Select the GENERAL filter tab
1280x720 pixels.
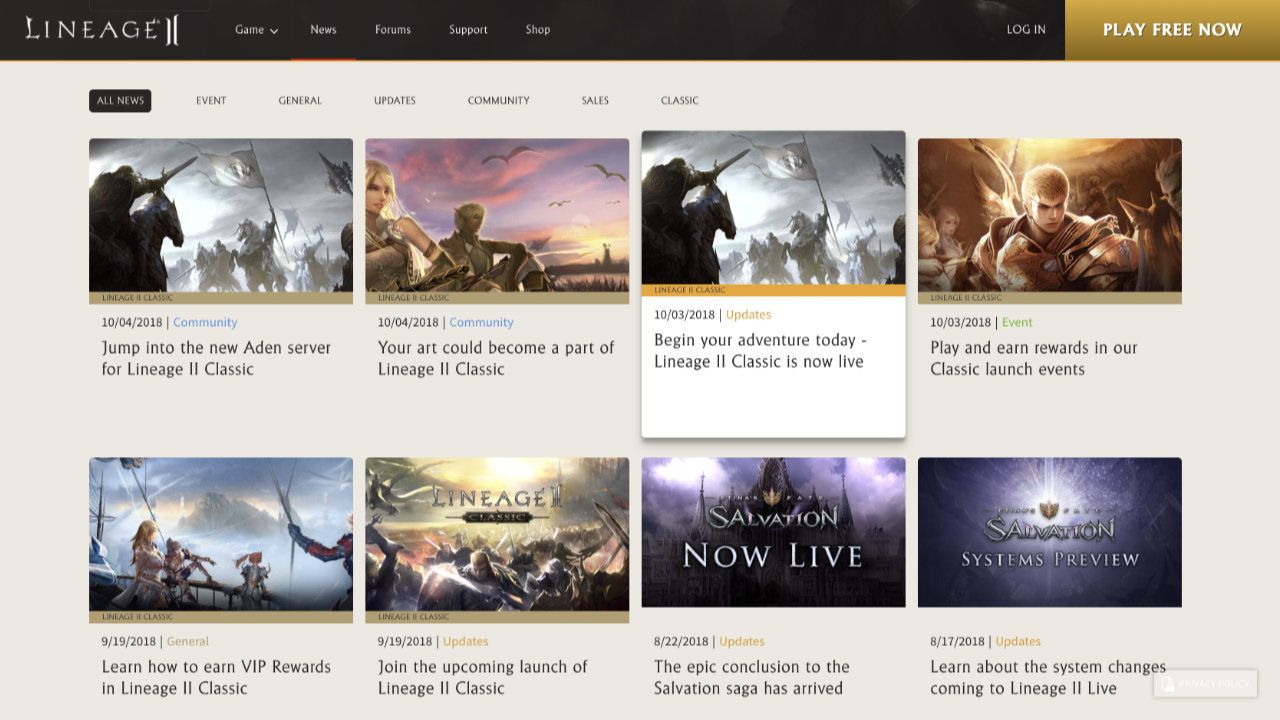300,101
